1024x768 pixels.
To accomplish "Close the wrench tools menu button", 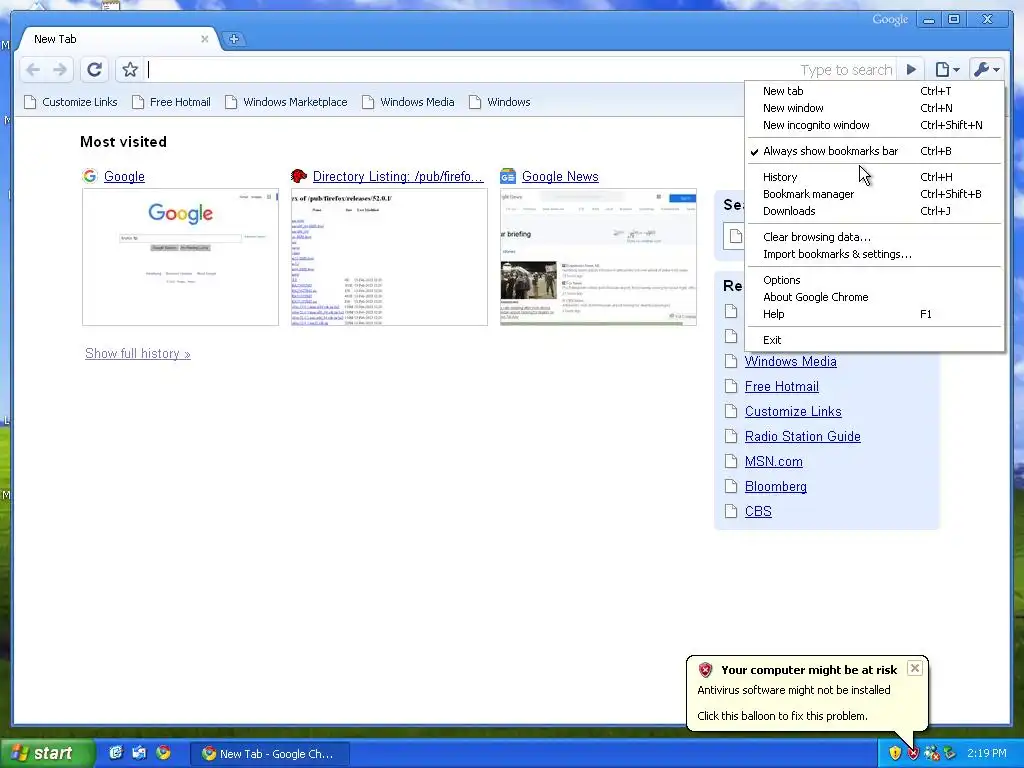I will click(x=986, y=69).
